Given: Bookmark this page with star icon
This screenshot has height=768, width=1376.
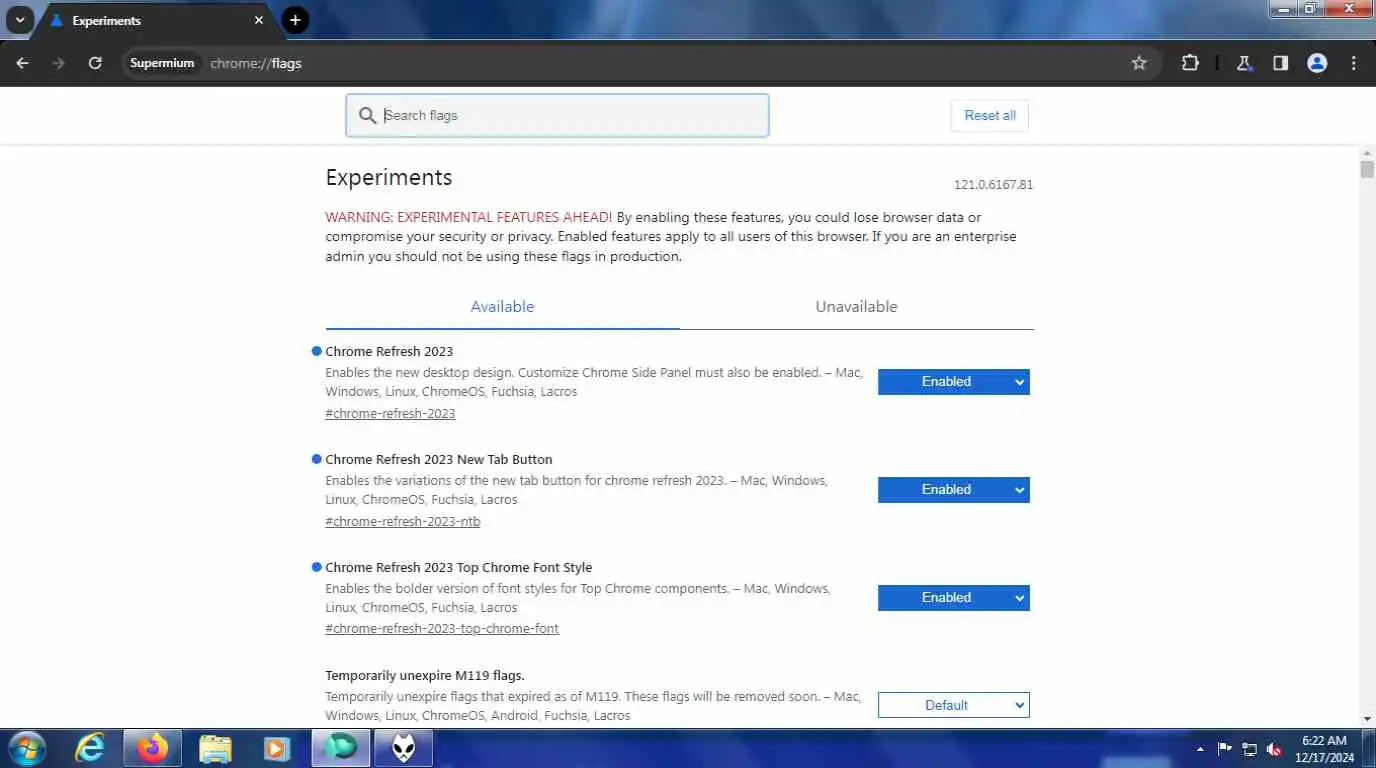Looking at the screenshot, I should 1139,63.
